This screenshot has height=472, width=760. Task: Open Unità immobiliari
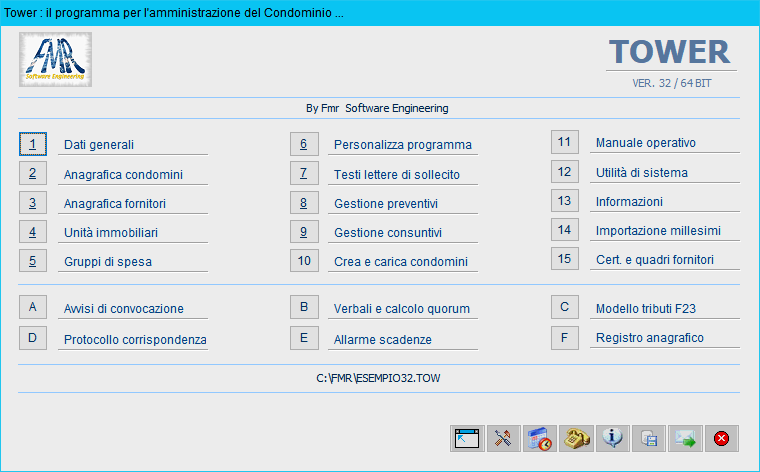point(111,233)
